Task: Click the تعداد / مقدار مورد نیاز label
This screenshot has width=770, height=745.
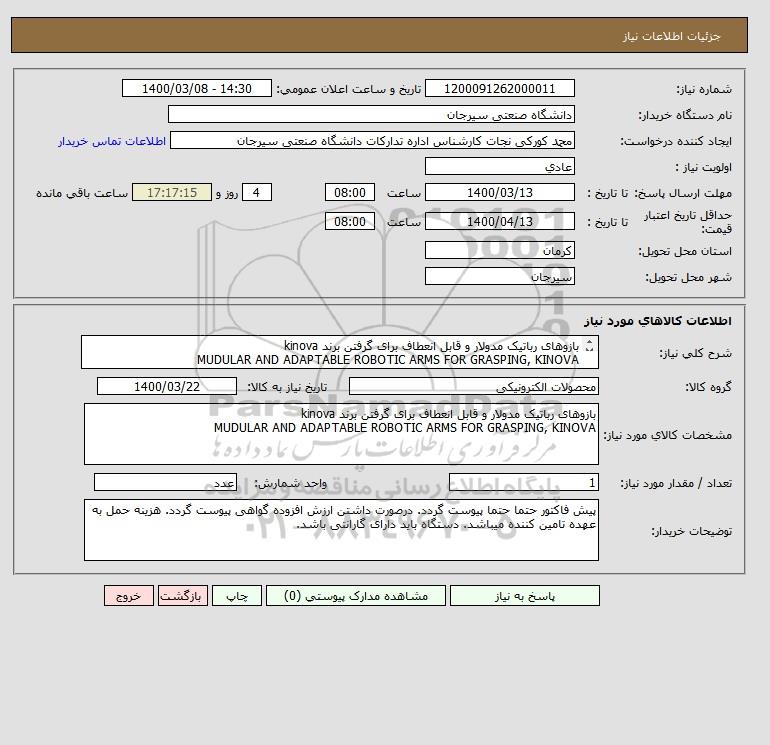Action: (676, 484)
